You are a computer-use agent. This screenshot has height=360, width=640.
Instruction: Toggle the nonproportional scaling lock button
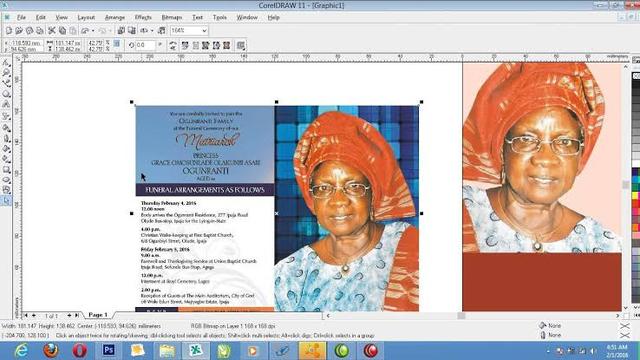[x=117, y=43]
